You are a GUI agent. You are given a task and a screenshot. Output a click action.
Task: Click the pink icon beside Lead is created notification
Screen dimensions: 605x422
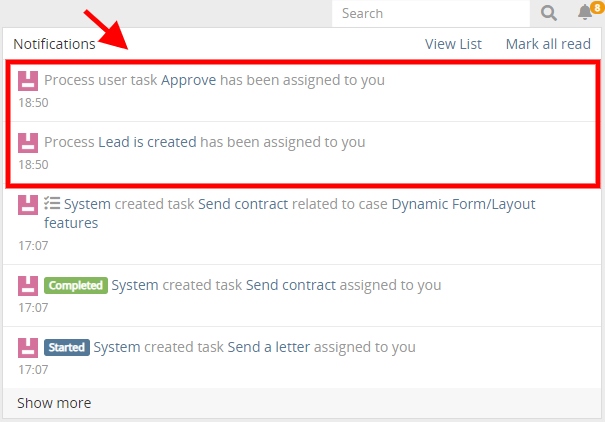pos(28,143)
